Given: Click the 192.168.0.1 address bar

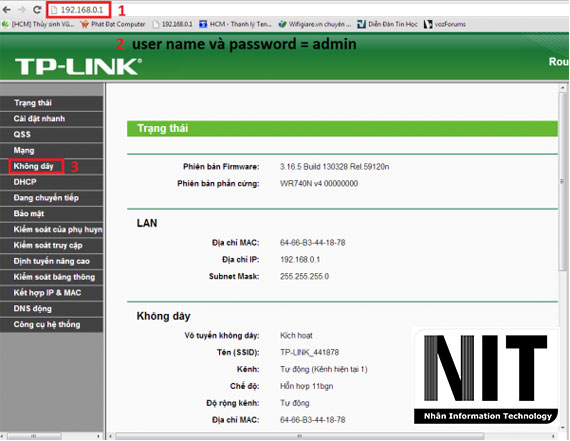Looking at the screenshot, I should coord(79,10).
